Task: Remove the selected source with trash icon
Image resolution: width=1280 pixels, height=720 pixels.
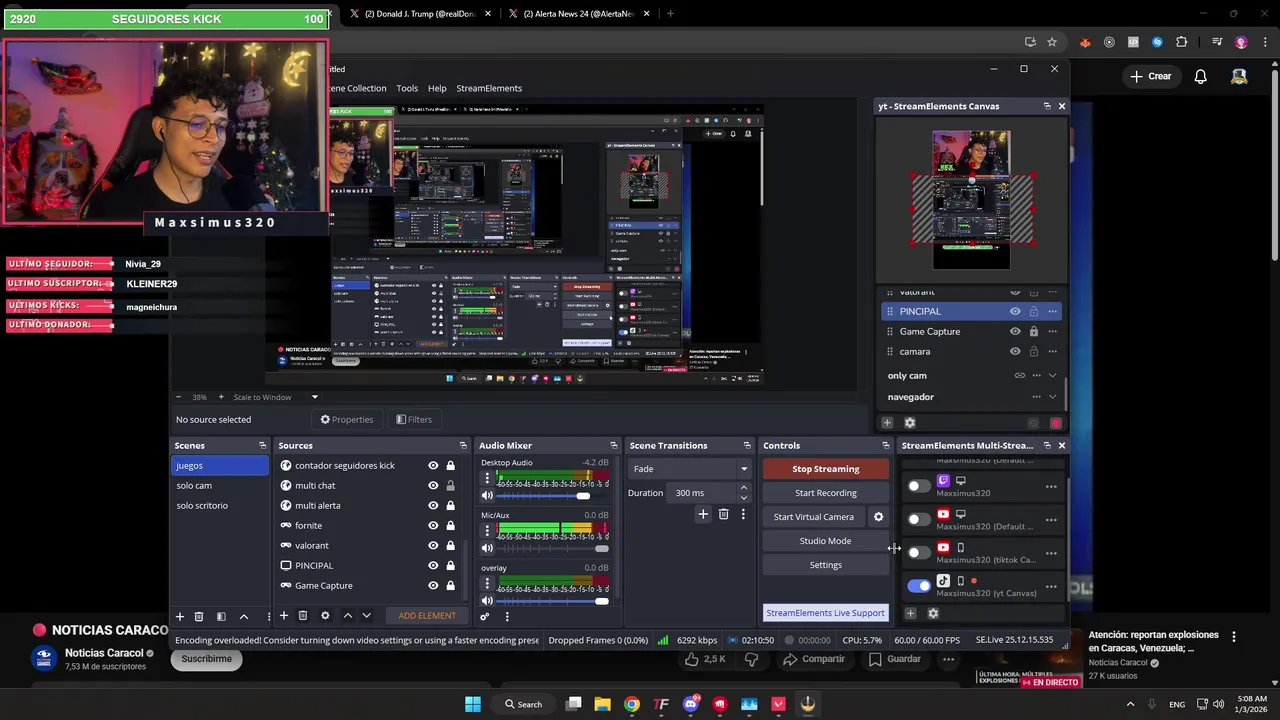Action: [303, 615]
